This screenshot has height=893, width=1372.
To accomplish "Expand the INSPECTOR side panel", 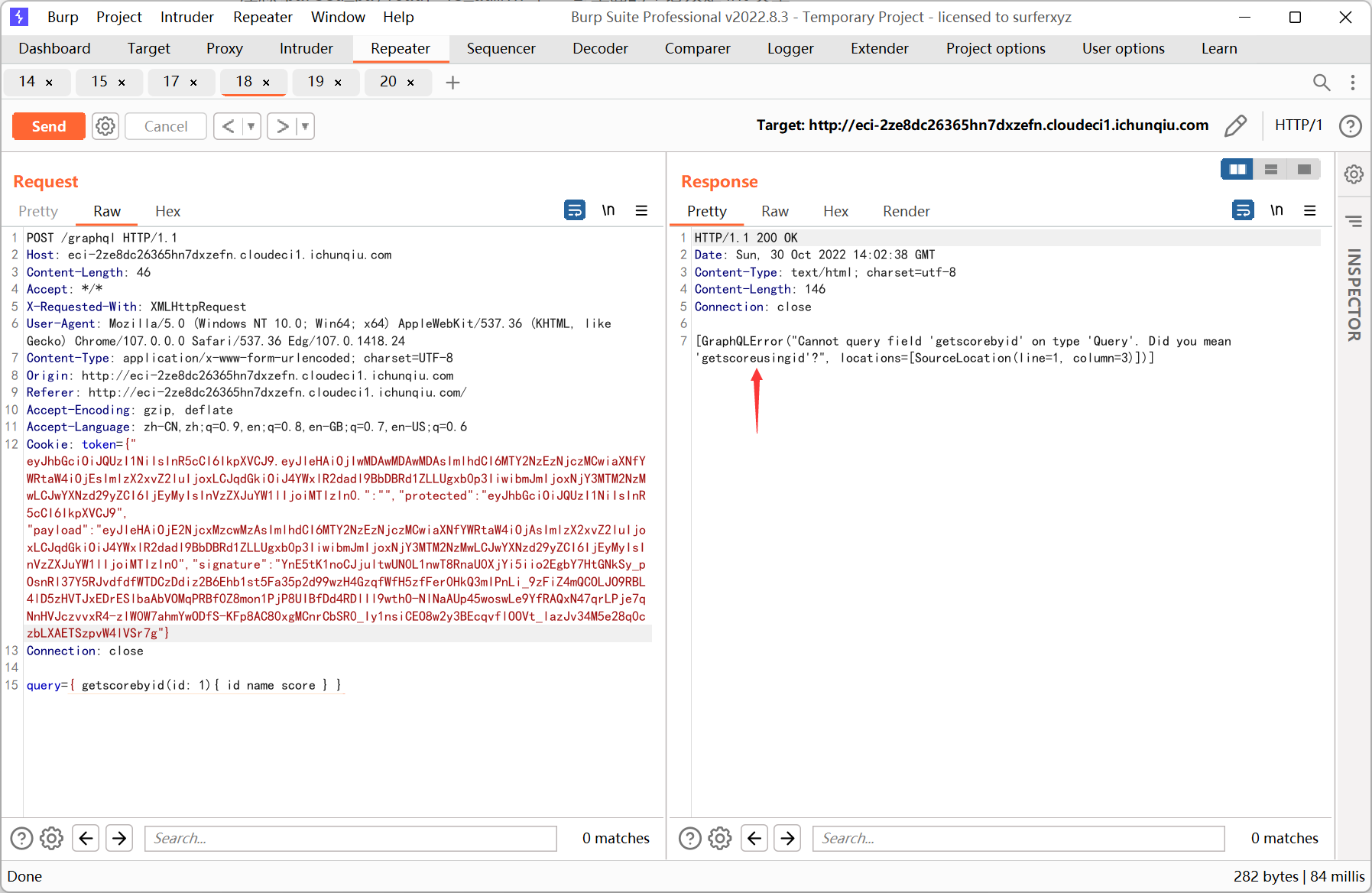I will click(1354, 295).
